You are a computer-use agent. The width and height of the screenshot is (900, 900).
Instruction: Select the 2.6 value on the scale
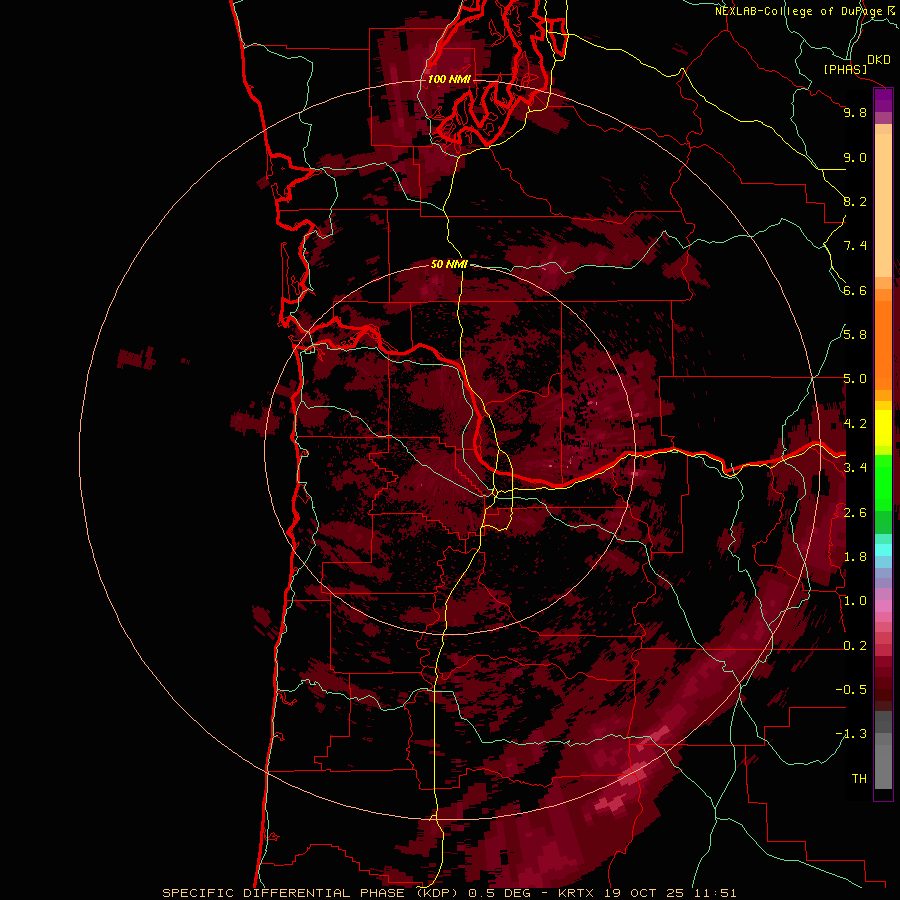(x=855, y=513)
